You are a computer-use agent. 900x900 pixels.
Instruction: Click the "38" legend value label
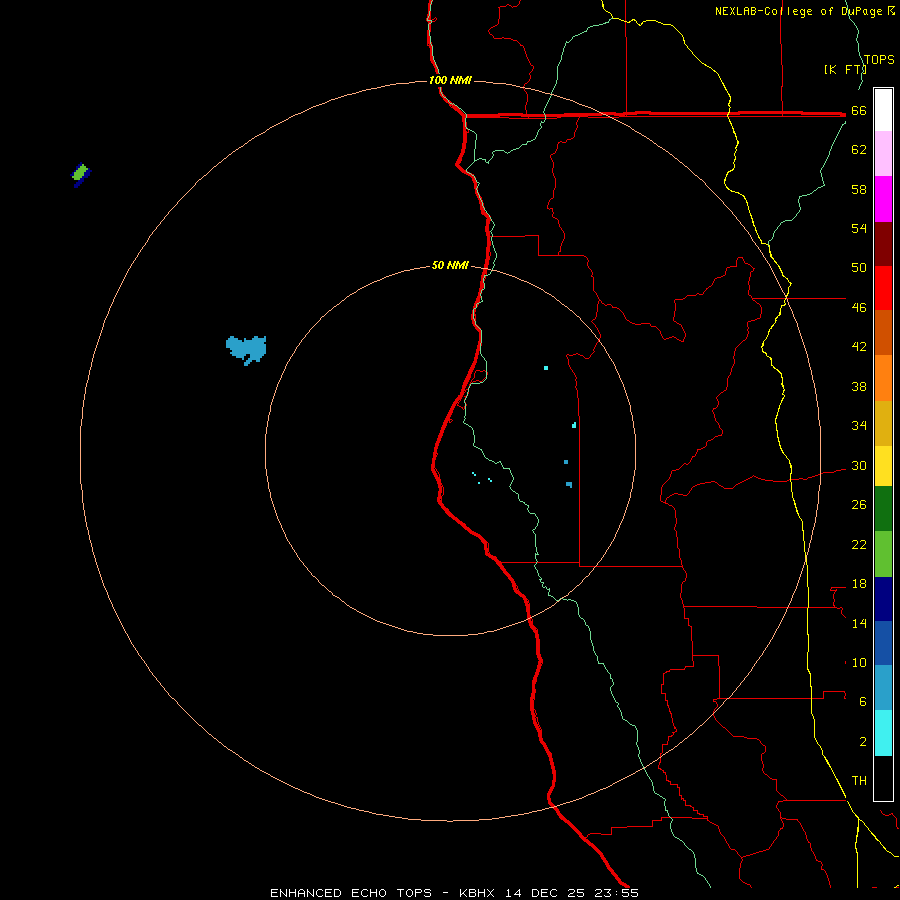tap(859, 387)
